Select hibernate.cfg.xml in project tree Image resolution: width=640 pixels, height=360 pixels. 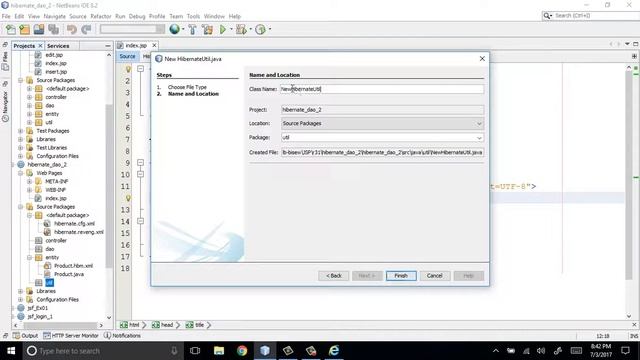(x=74, y=224)
